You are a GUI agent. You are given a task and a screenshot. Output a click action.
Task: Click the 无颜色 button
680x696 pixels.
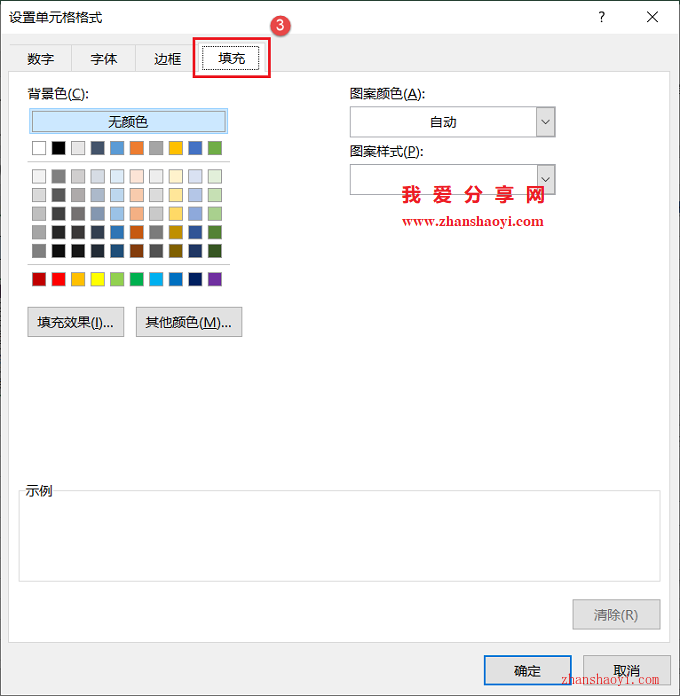[x=128, y=121]
